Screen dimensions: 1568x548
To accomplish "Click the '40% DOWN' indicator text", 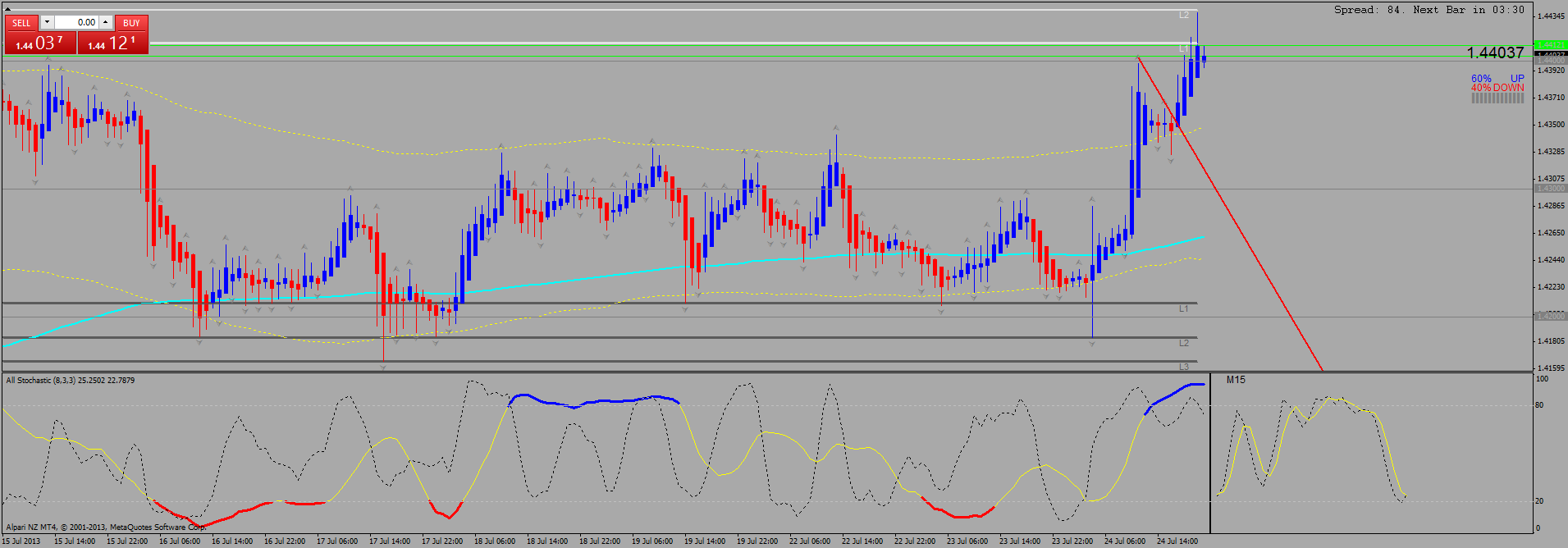I will click(1497, 88).
